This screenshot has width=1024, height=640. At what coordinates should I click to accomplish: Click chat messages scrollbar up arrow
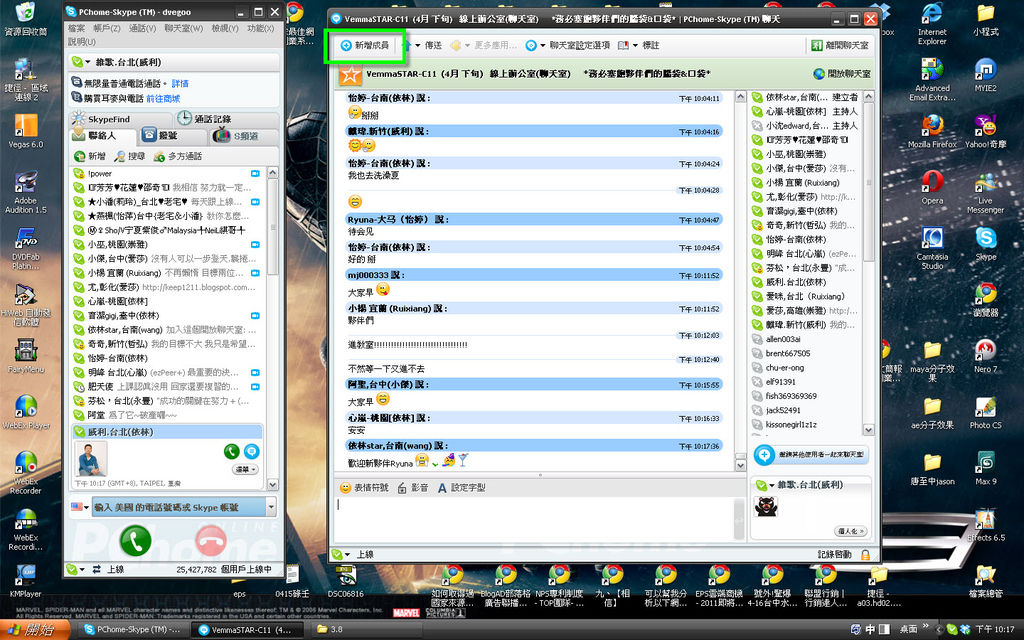point(741,97)
